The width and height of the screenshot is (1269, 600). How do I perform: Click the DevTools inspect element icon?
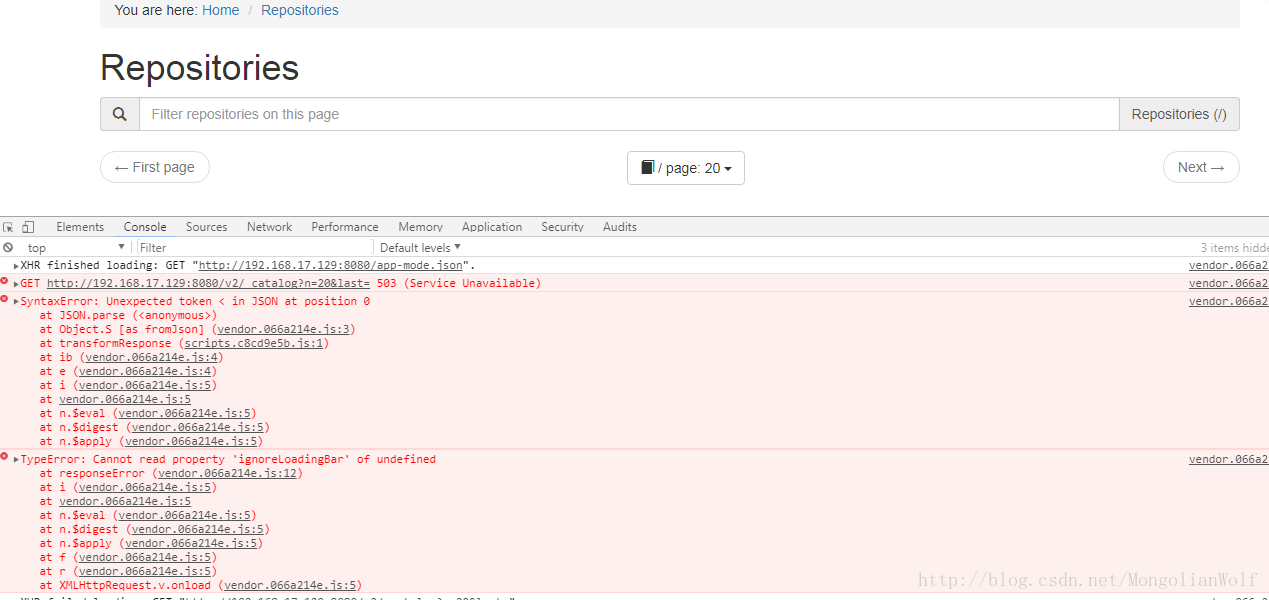tap(9, 227)
